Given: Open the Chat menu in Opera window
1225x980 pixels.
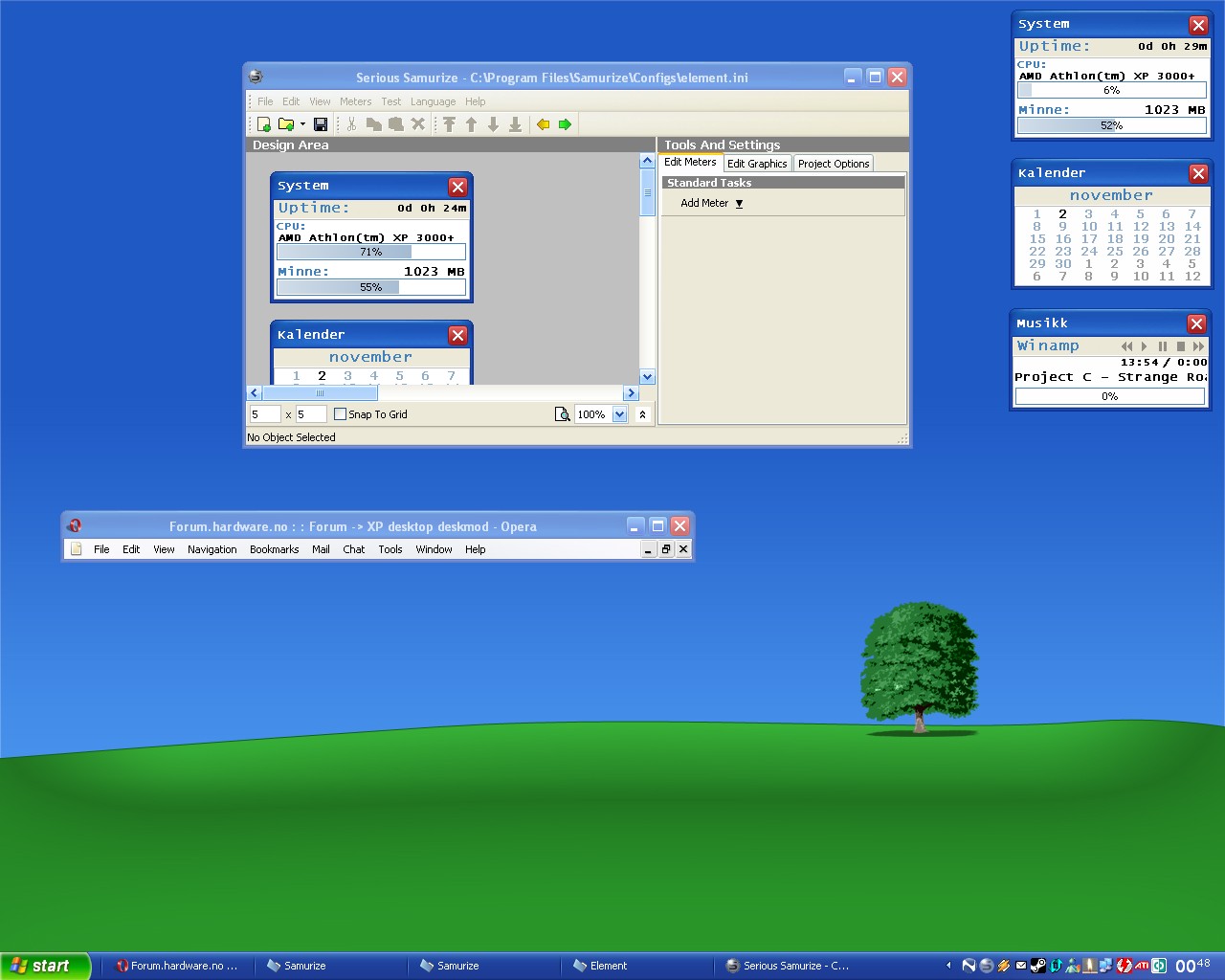Looking at the screenshot, I should point(354,549).
